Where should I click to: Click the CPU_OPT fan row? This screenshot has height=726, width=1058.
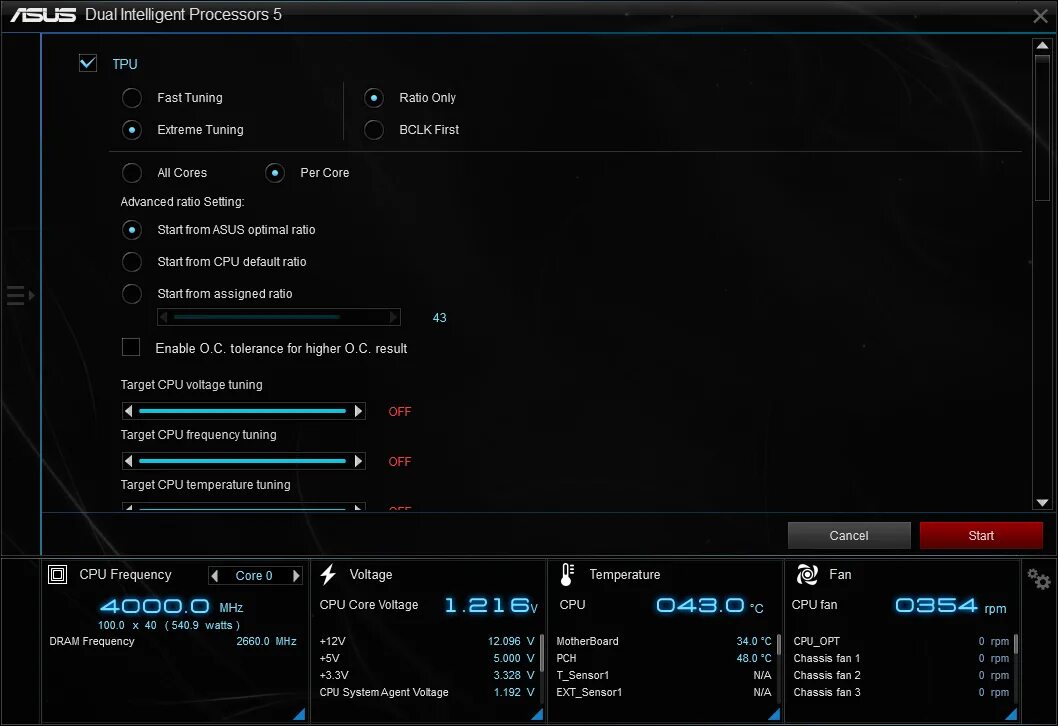901,641
